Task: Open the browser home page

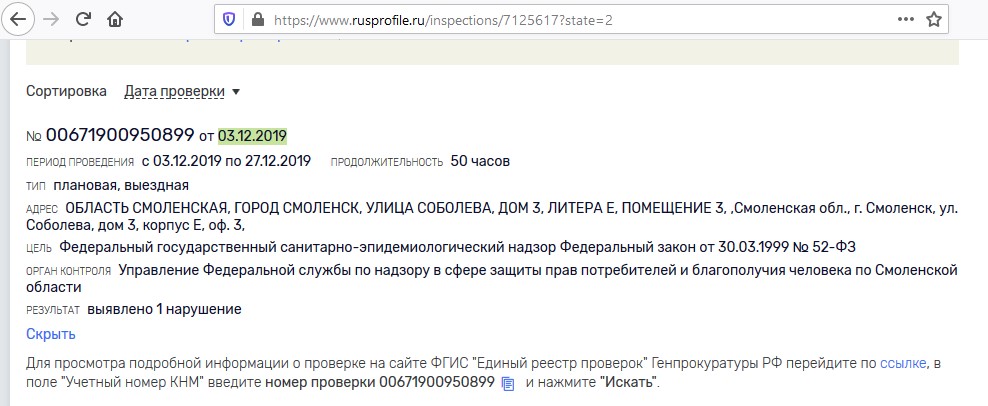Action: (x=115, y=20)
